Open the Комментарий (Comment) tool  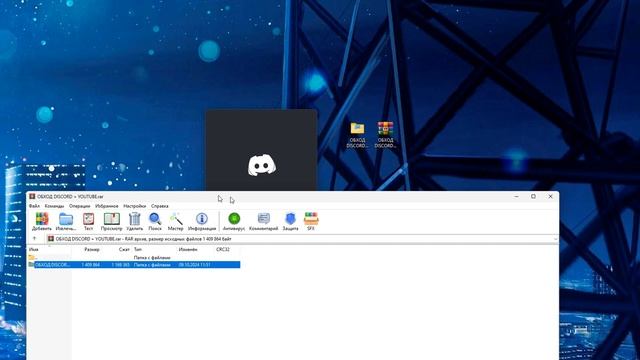coord(264,222)
